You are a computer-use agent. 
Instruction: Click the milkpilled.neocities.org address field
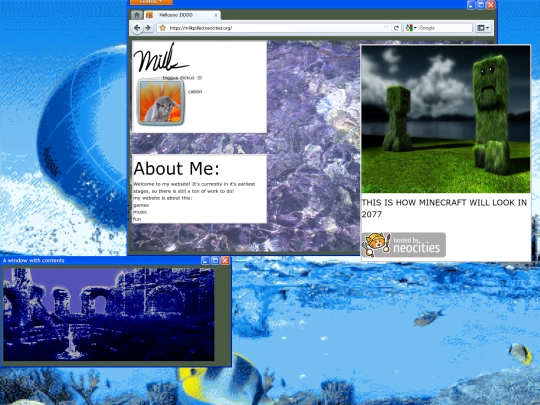pos(274,28)
